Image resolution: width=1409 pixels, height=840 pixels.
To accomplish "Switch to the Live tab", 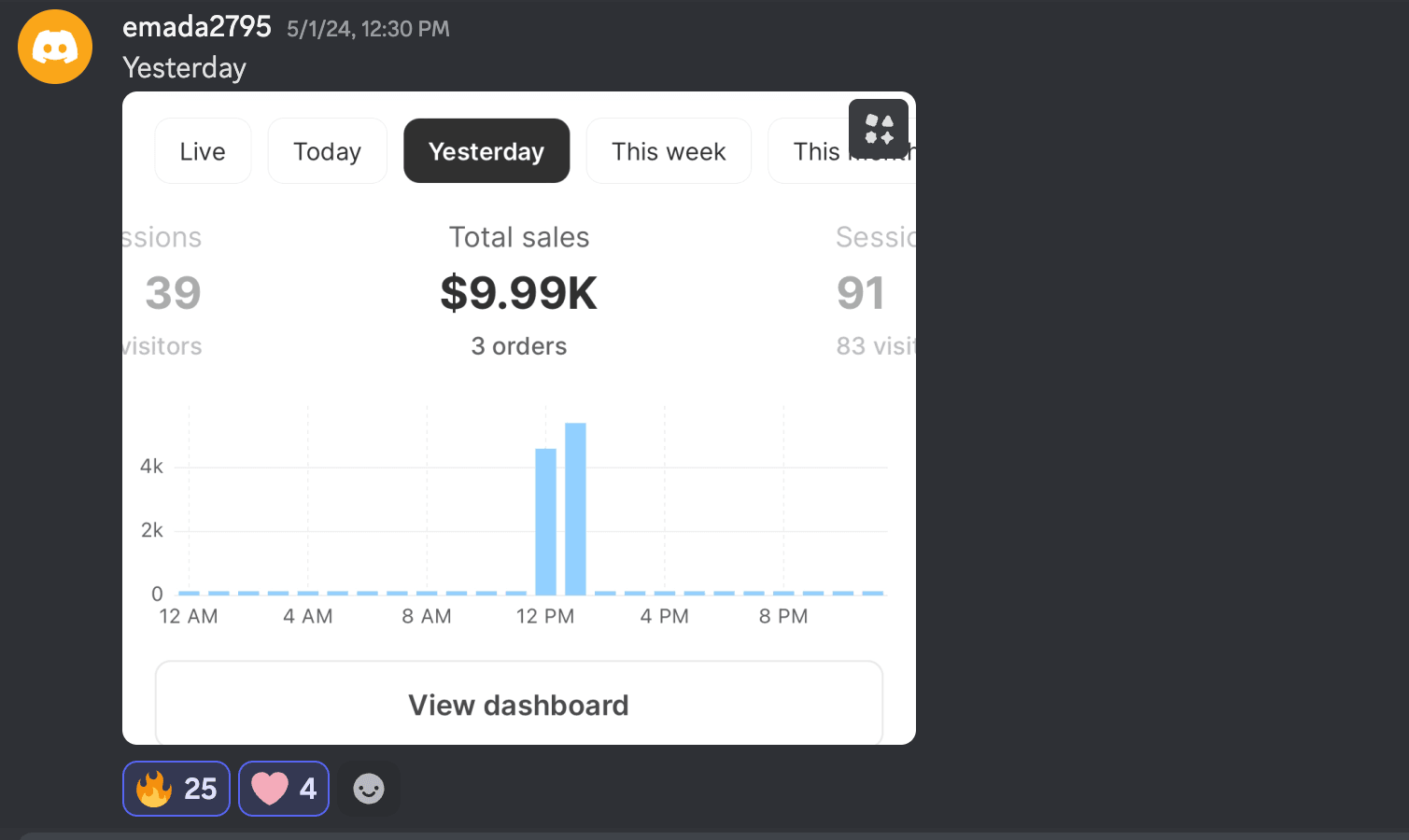I will 203,151.
